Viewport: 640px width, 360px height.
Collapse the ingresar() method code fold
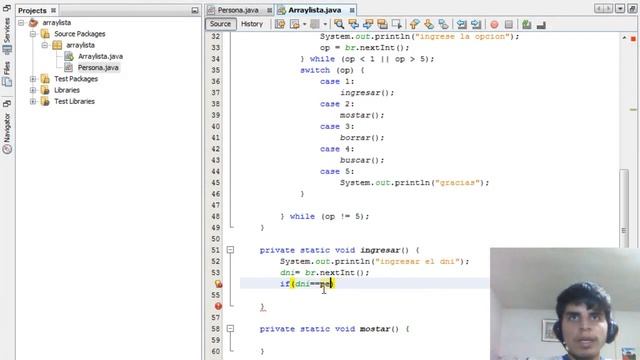[230, 250]
